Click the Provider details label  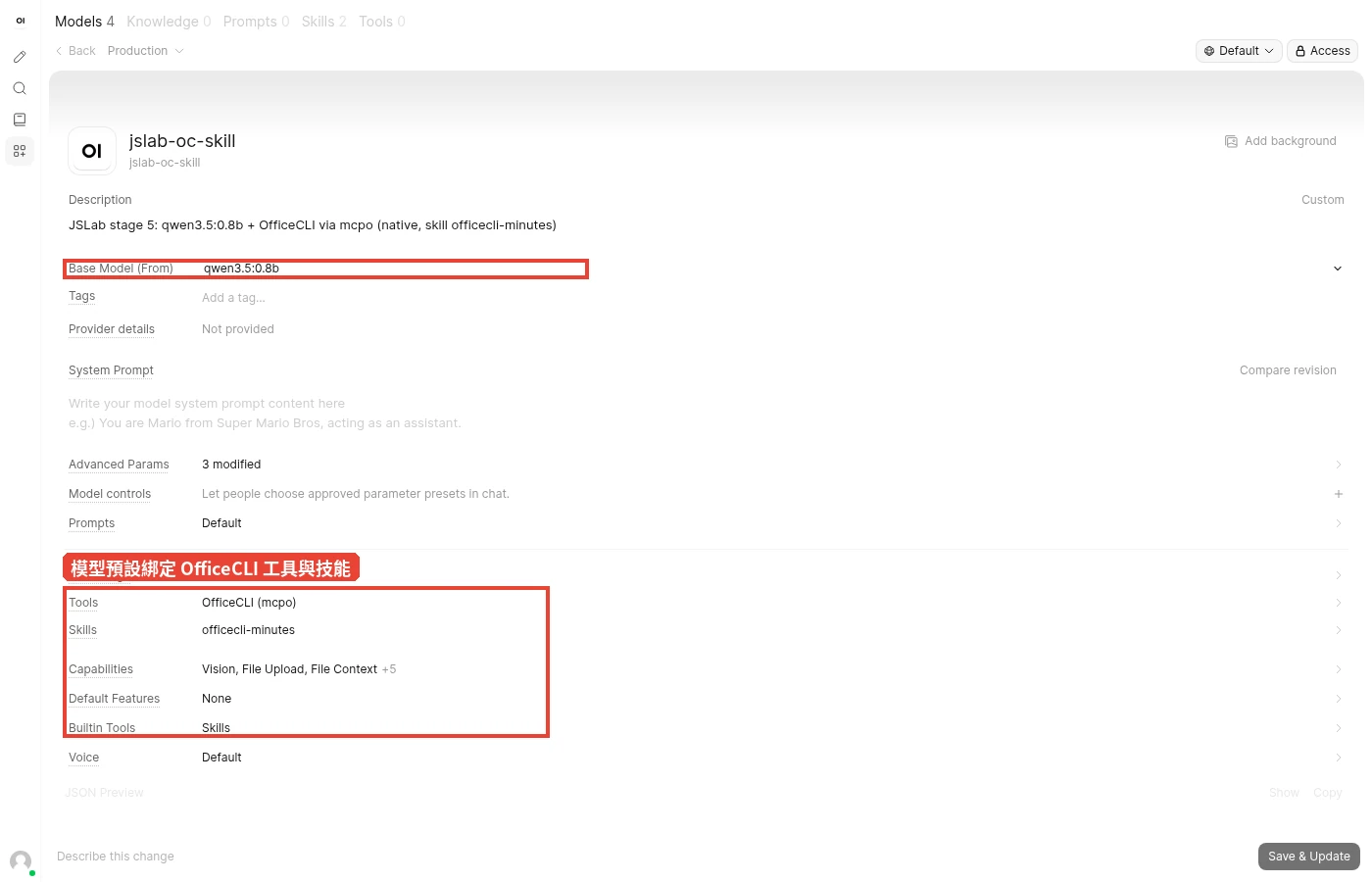click(x=112, y=329)
